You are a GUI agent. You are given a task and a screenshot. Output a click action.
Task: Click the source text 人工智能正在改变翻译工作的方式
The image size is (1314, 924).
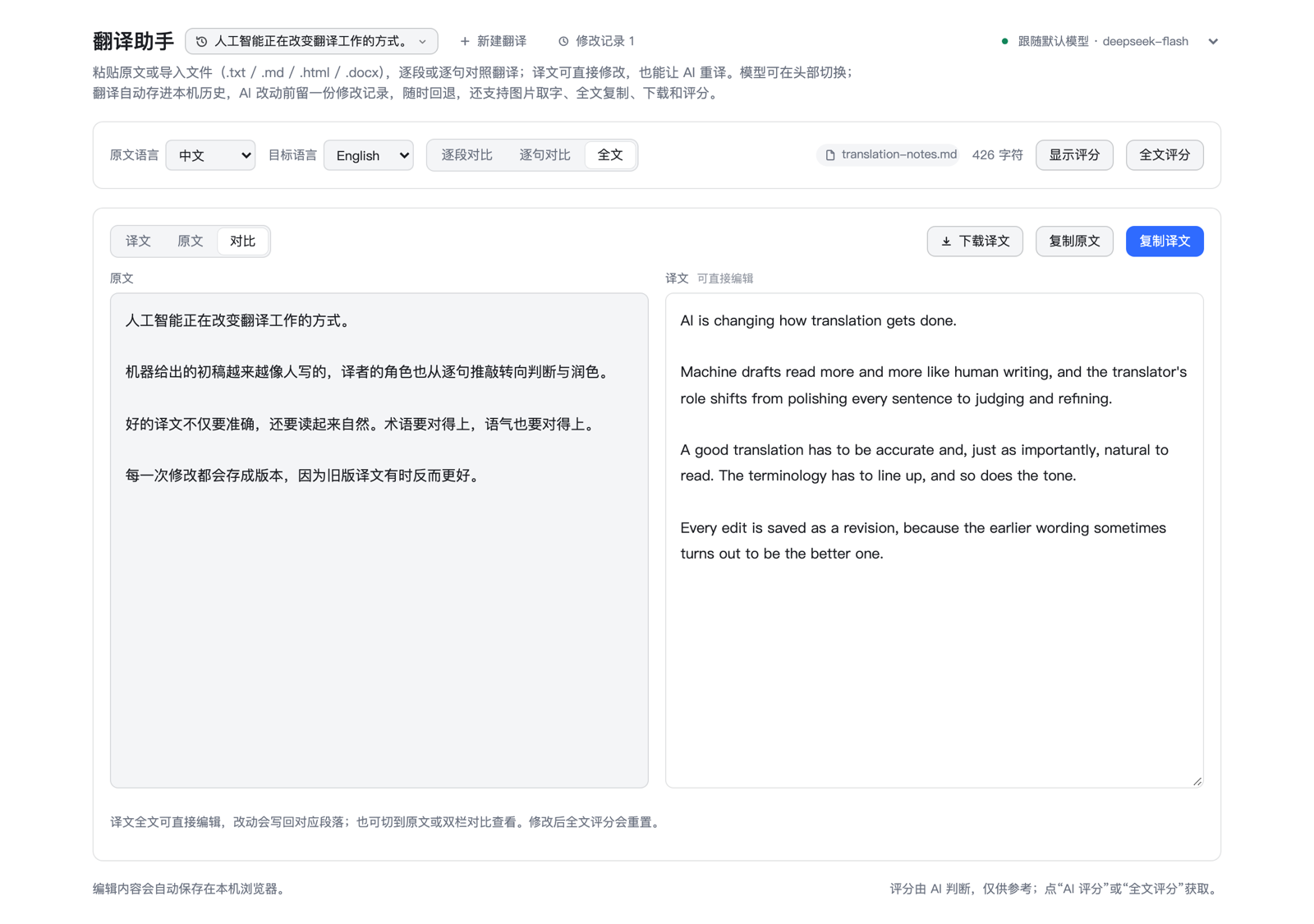(239, 321)
